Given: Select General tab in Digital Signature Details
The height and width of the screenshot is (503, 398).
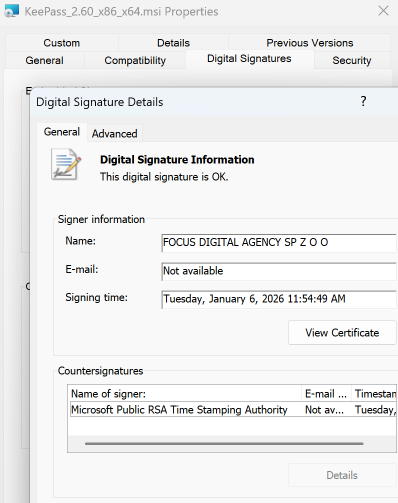Looking at the screenshot, I should 62,132.
